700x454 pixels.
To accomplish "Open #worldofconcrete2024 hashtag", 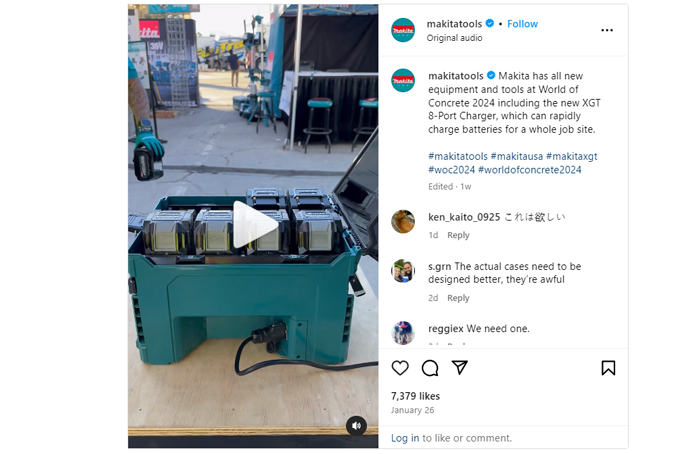I will tap(529, 170).
